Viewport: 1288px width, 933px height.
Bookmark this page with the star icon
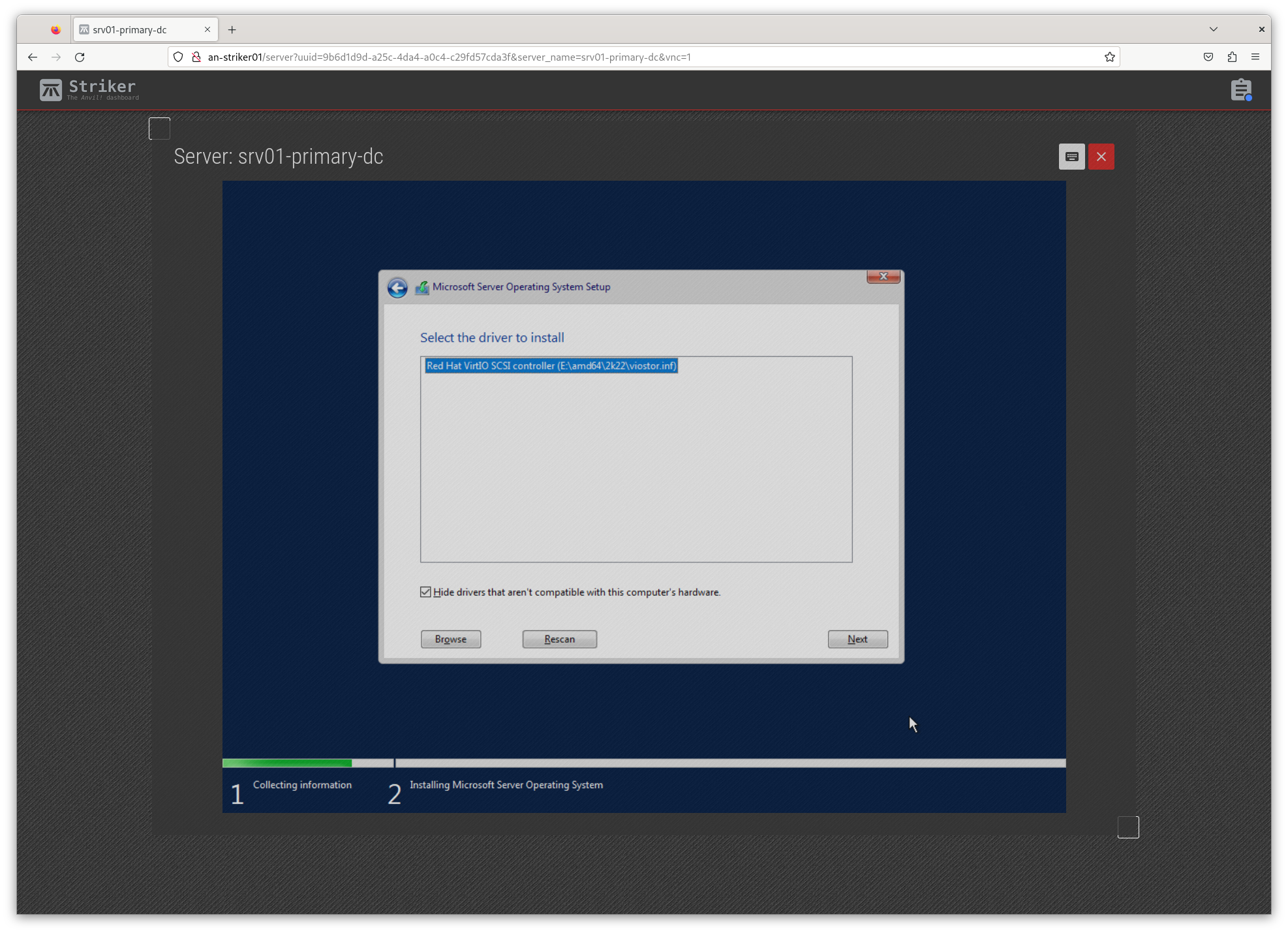(x=1109, y=57)
